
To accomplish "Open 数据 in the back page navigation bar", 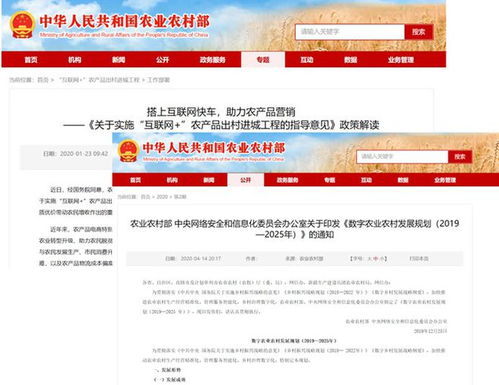I will 351,60.
